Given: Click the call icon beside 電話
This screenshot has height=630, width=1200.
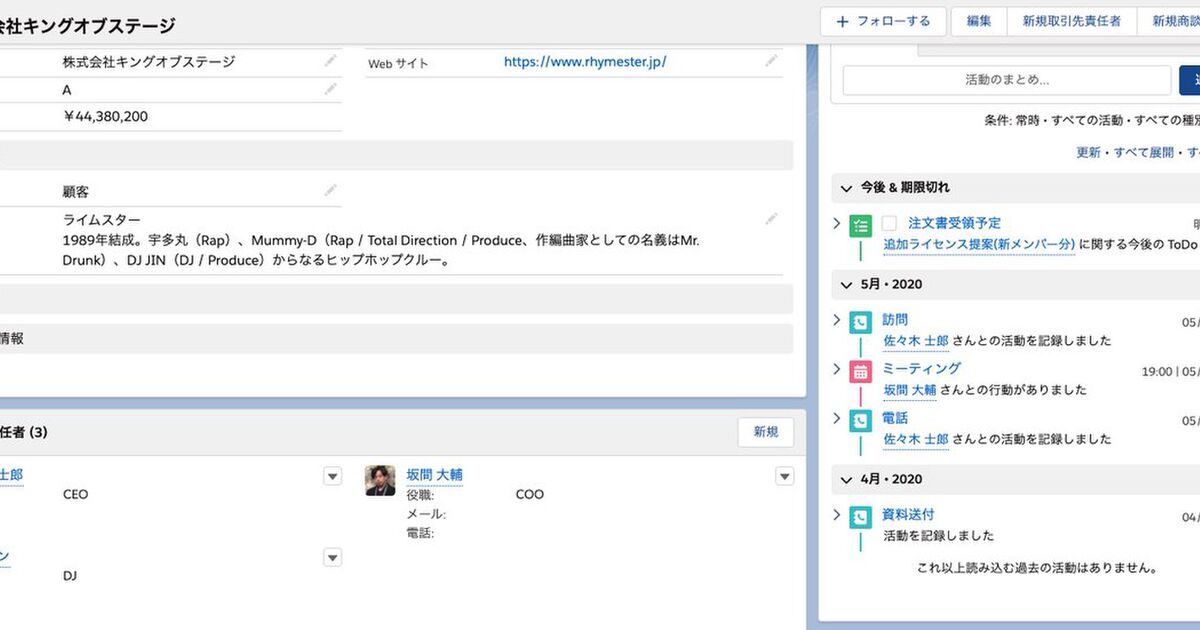Looking at the screenshot, I should (x=860, y=420).
